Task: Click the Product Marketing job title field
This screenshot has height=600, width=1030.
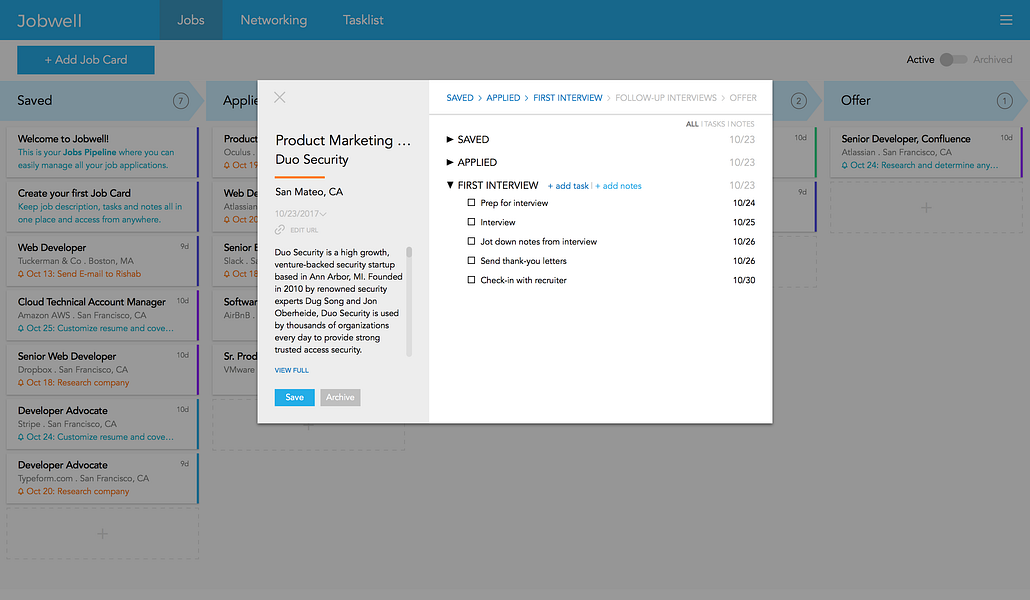Action: point(343,141)
